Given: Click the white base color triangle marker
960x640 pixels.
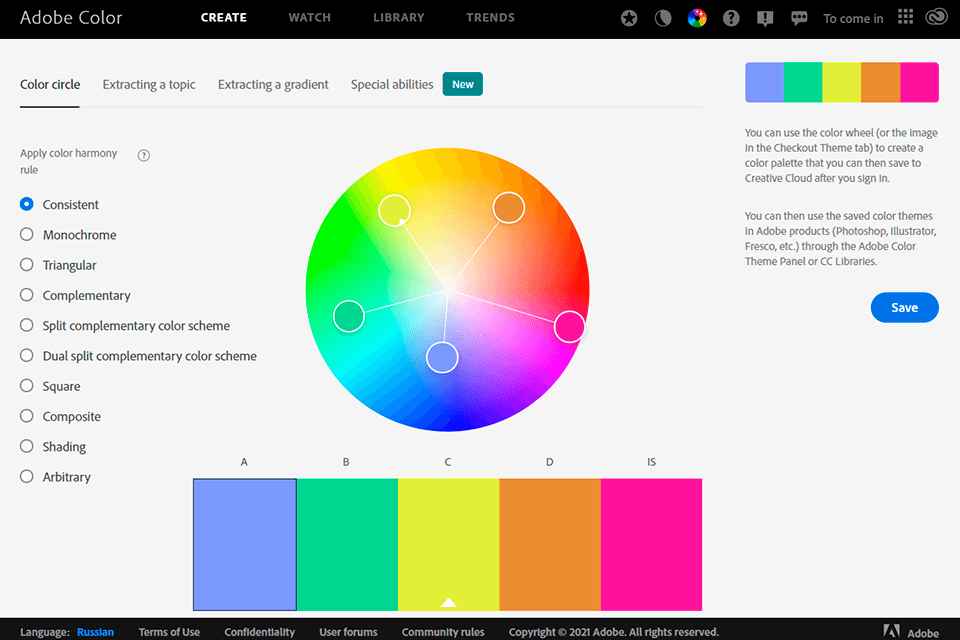Looking at the screenshot, I should coord(449,603).
